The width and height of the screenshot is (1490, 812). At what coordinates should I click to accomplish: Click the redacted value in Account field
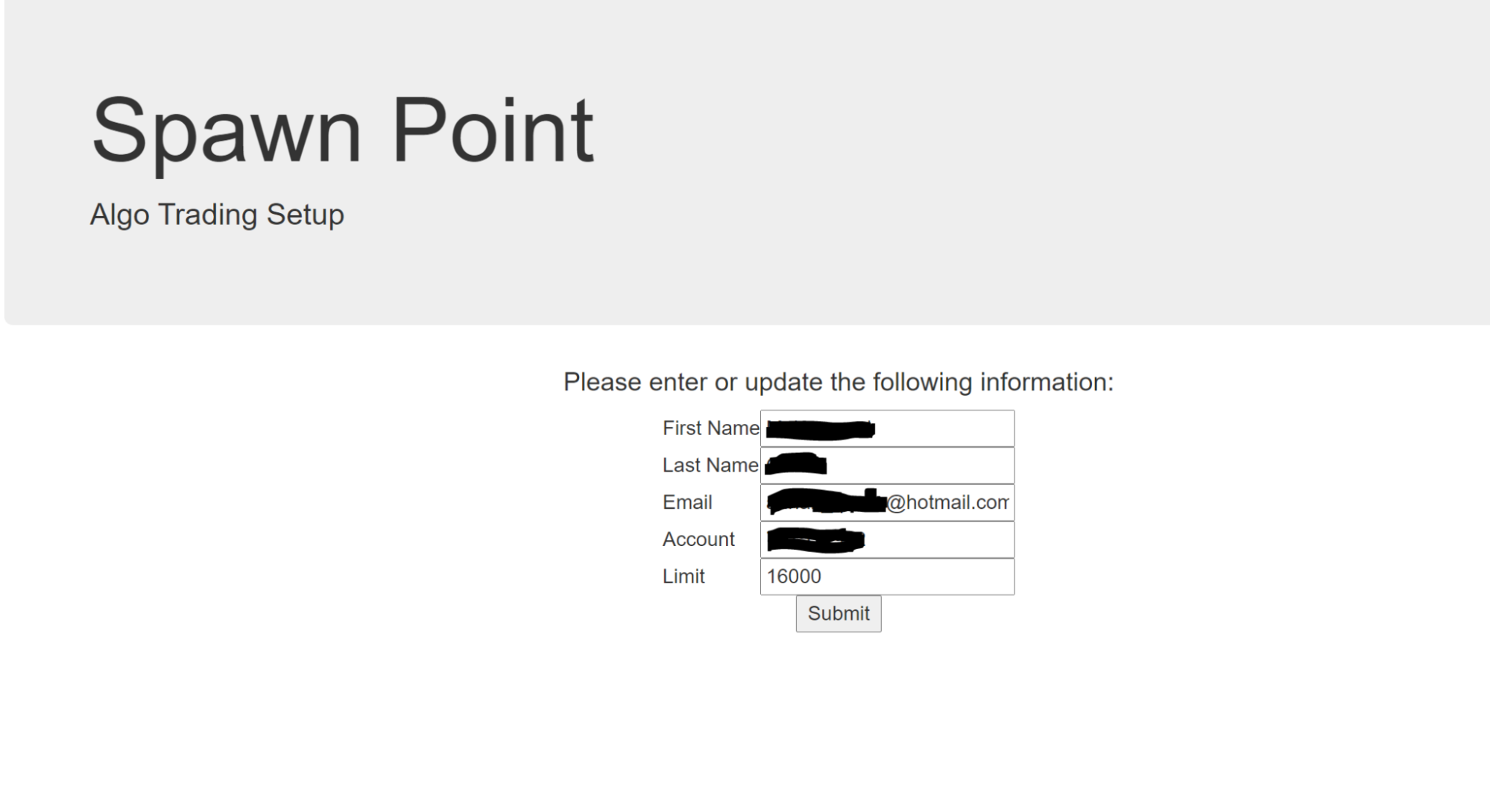coord(815,540)
